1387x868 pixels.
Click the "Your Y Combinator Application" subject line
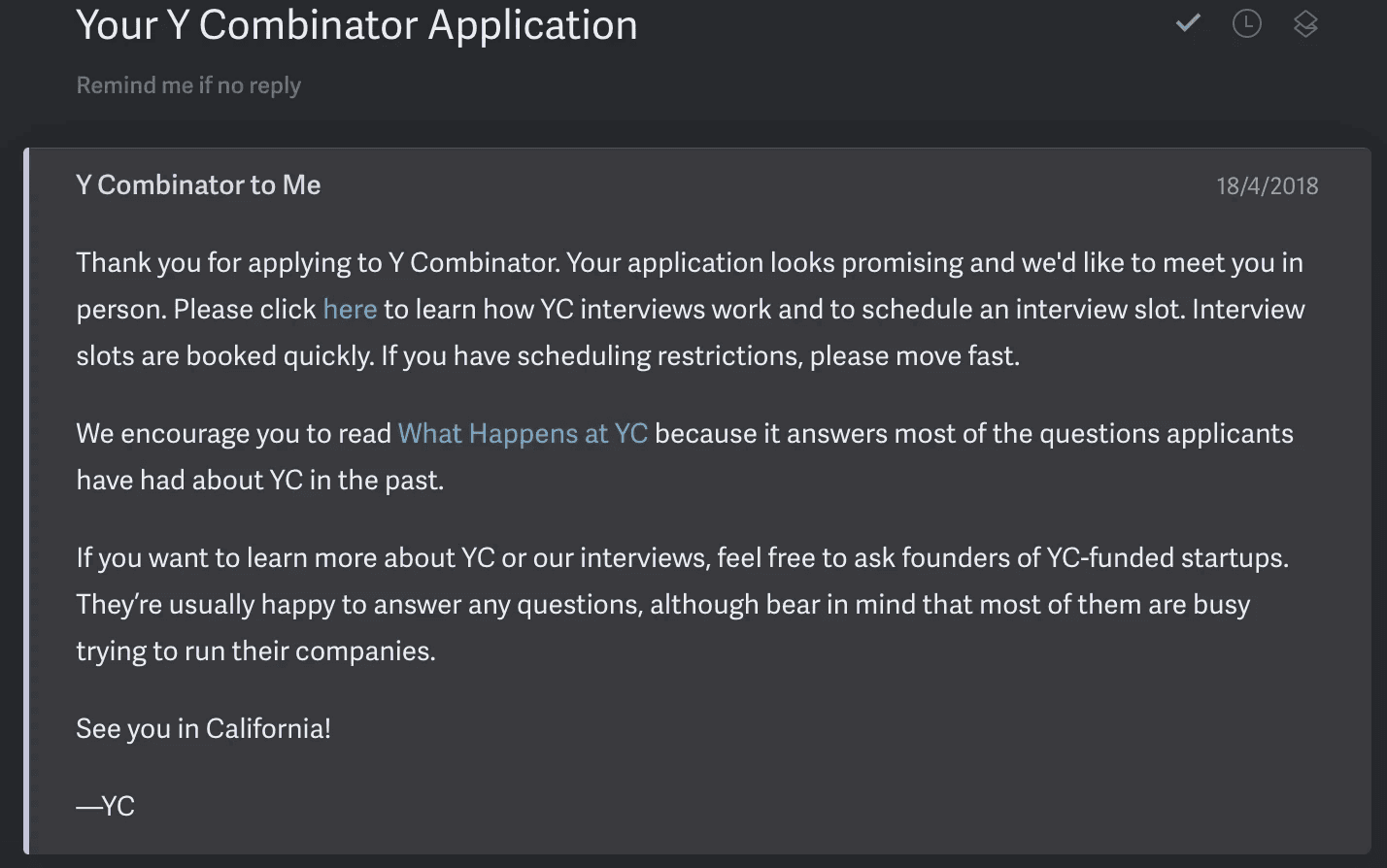pyautogui.click(x=356, y=25)
